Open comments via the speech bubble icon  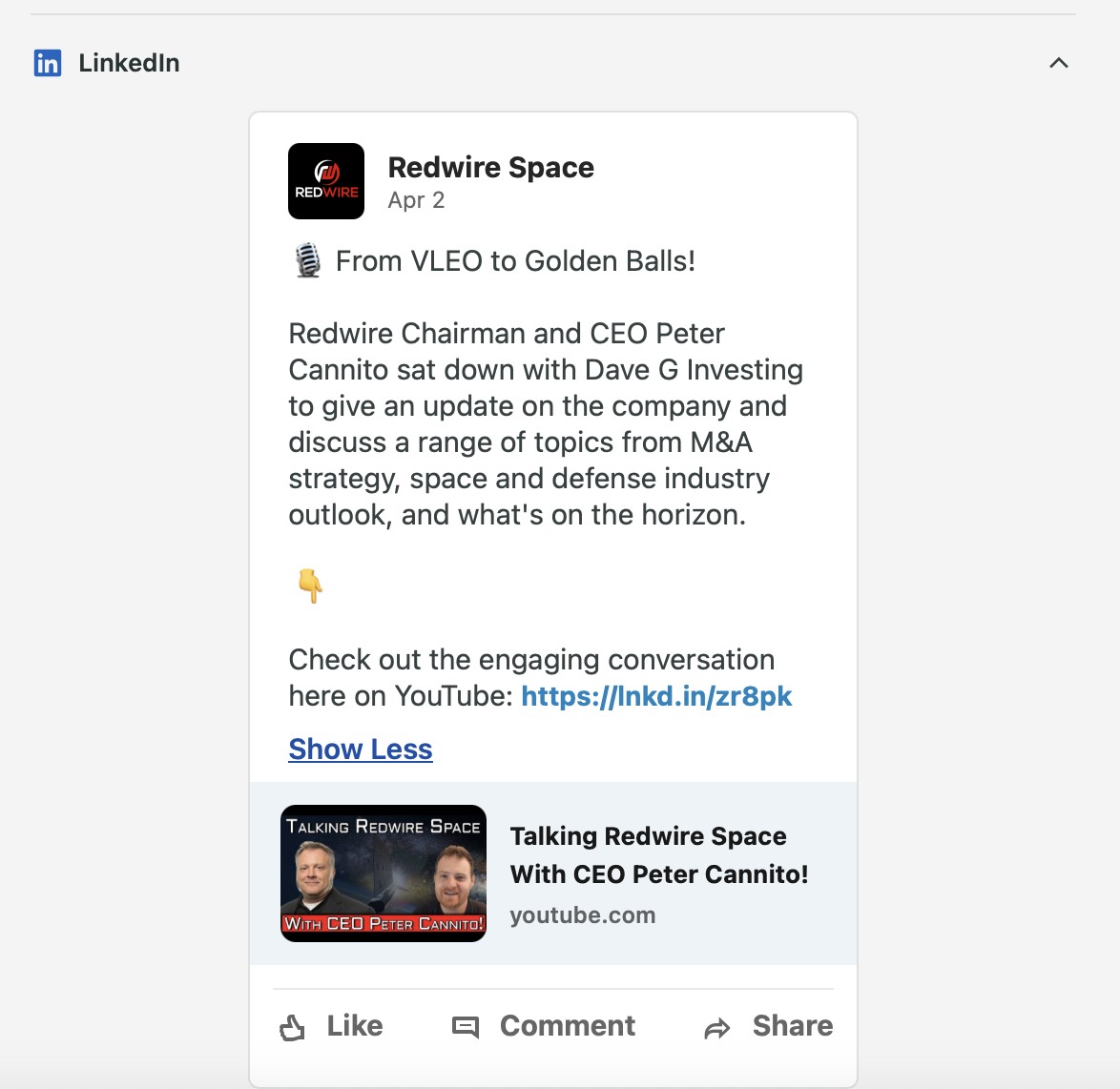coord(465,1027)
